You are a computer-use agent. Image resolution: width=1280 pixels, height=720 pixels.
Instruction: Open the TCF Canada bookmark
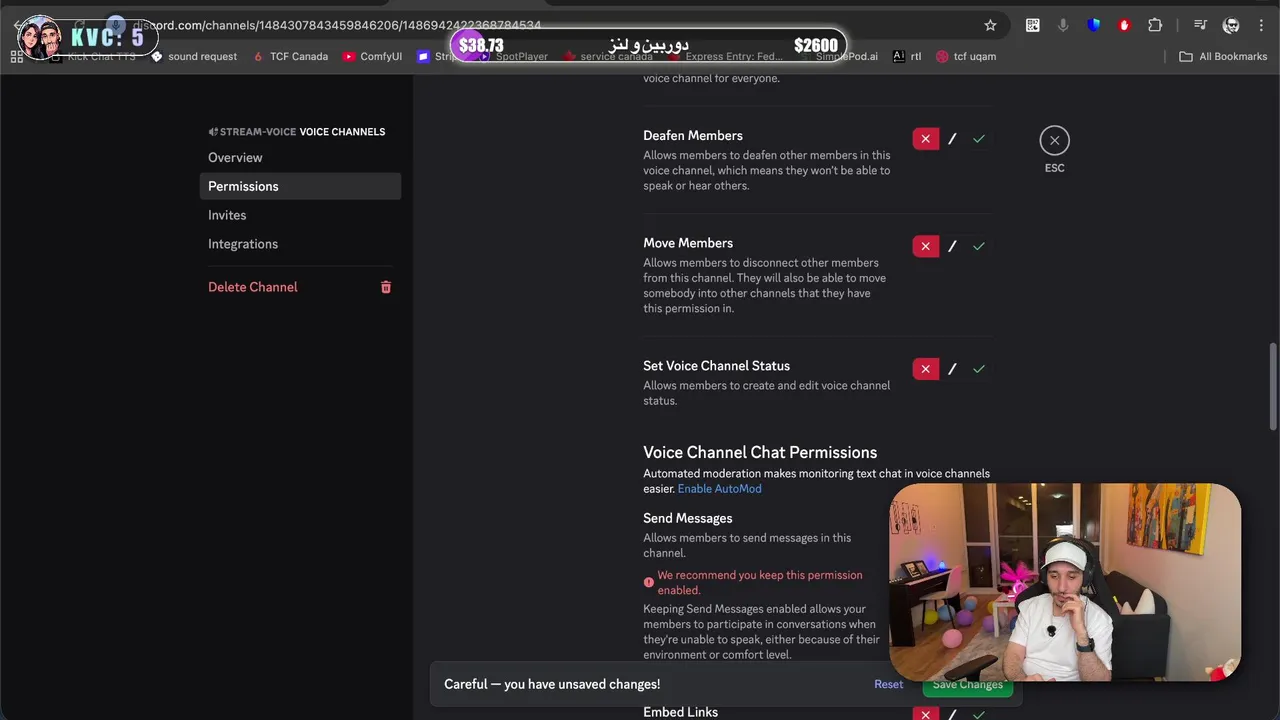pos(290,57)
